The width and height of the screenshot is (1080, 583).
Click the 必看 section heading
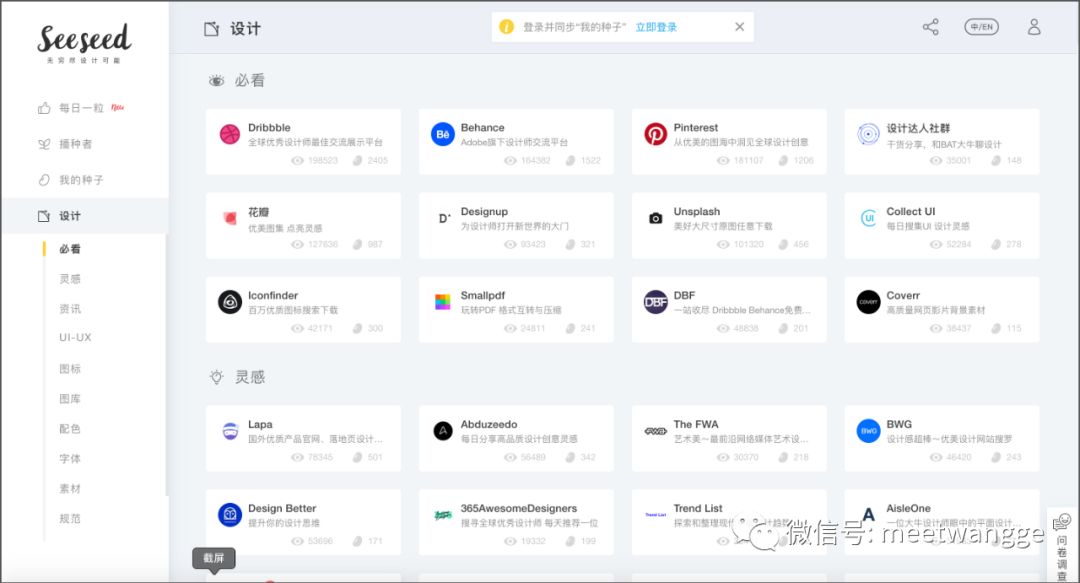(237, 81)
